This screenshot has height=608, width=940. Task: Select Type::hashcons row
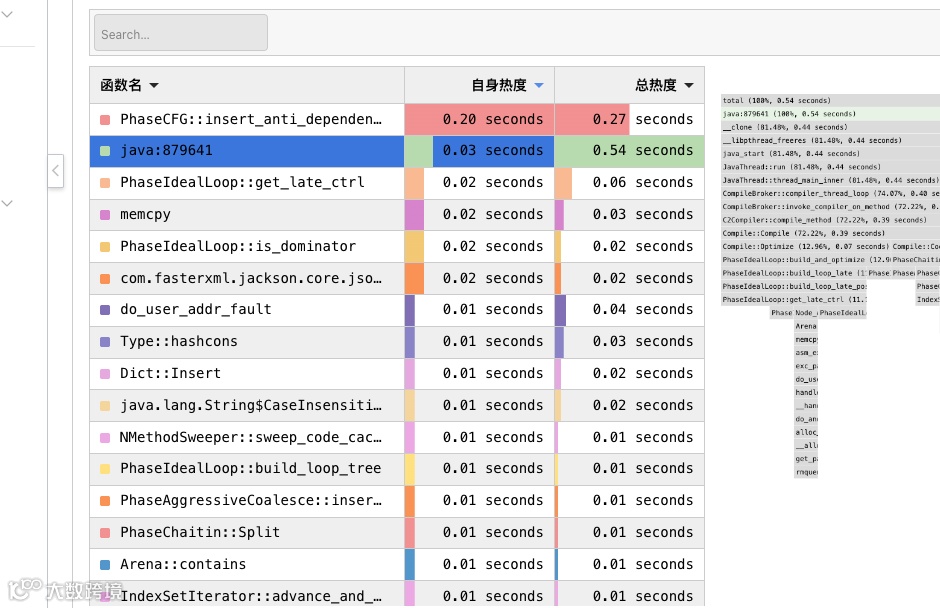click(x=397, y=342)
